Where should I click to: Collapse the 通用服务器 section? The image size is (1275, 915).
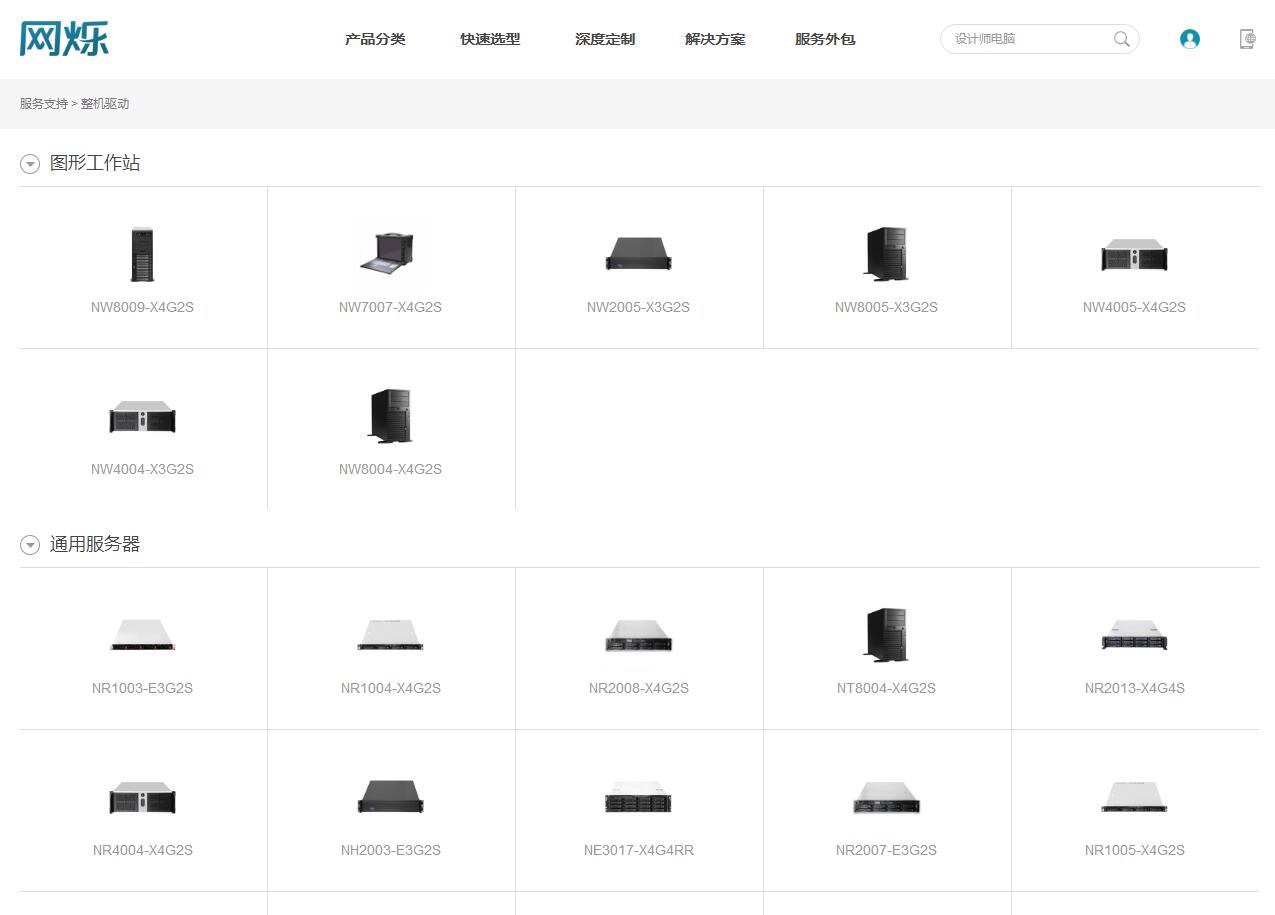tap(30, 545)
